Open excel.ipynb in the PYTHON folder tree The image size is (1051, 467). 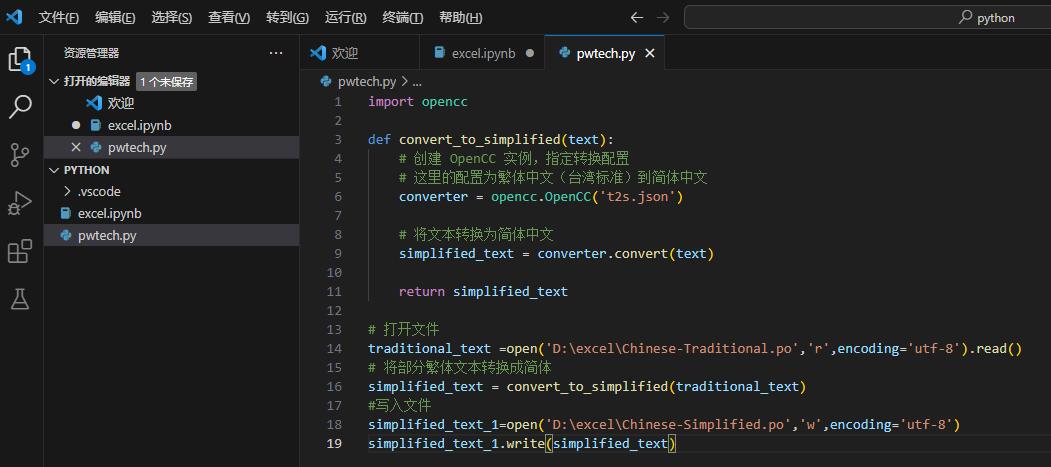[x=109, y=213]
